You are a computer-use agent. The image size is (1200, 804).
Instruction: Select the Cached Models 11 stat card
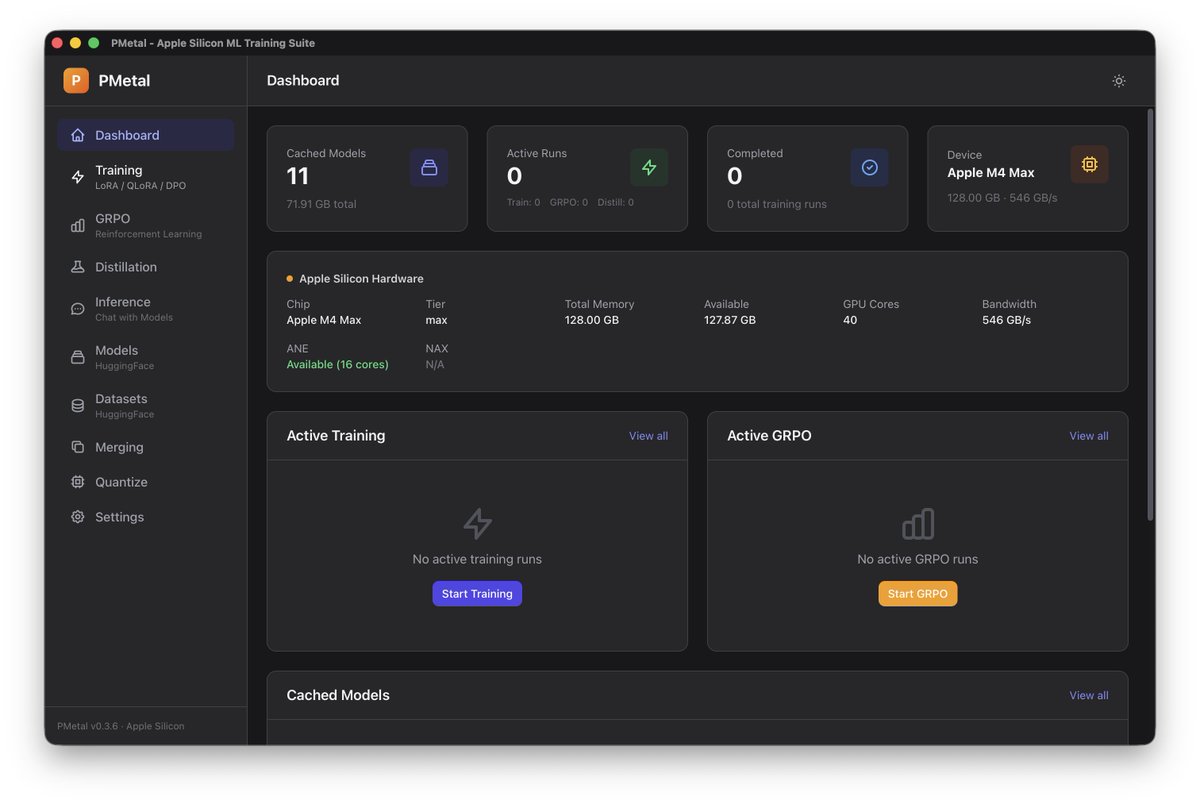367,179
